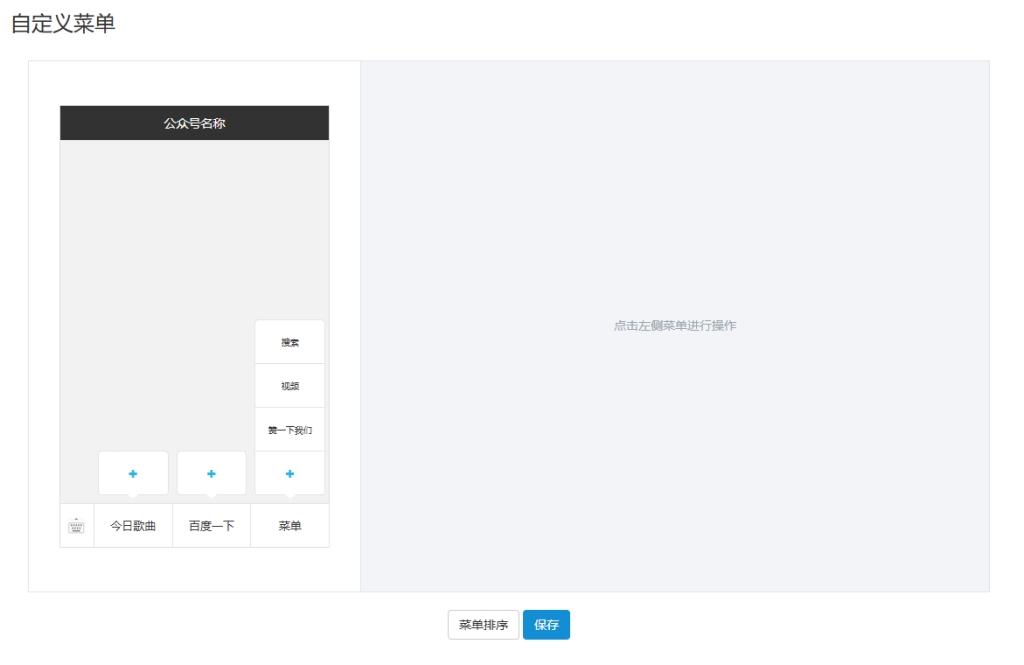Click blank page space right of 自定义菜单 title
This screenshot has width=1024, height=665.
(x=500, y=24)
